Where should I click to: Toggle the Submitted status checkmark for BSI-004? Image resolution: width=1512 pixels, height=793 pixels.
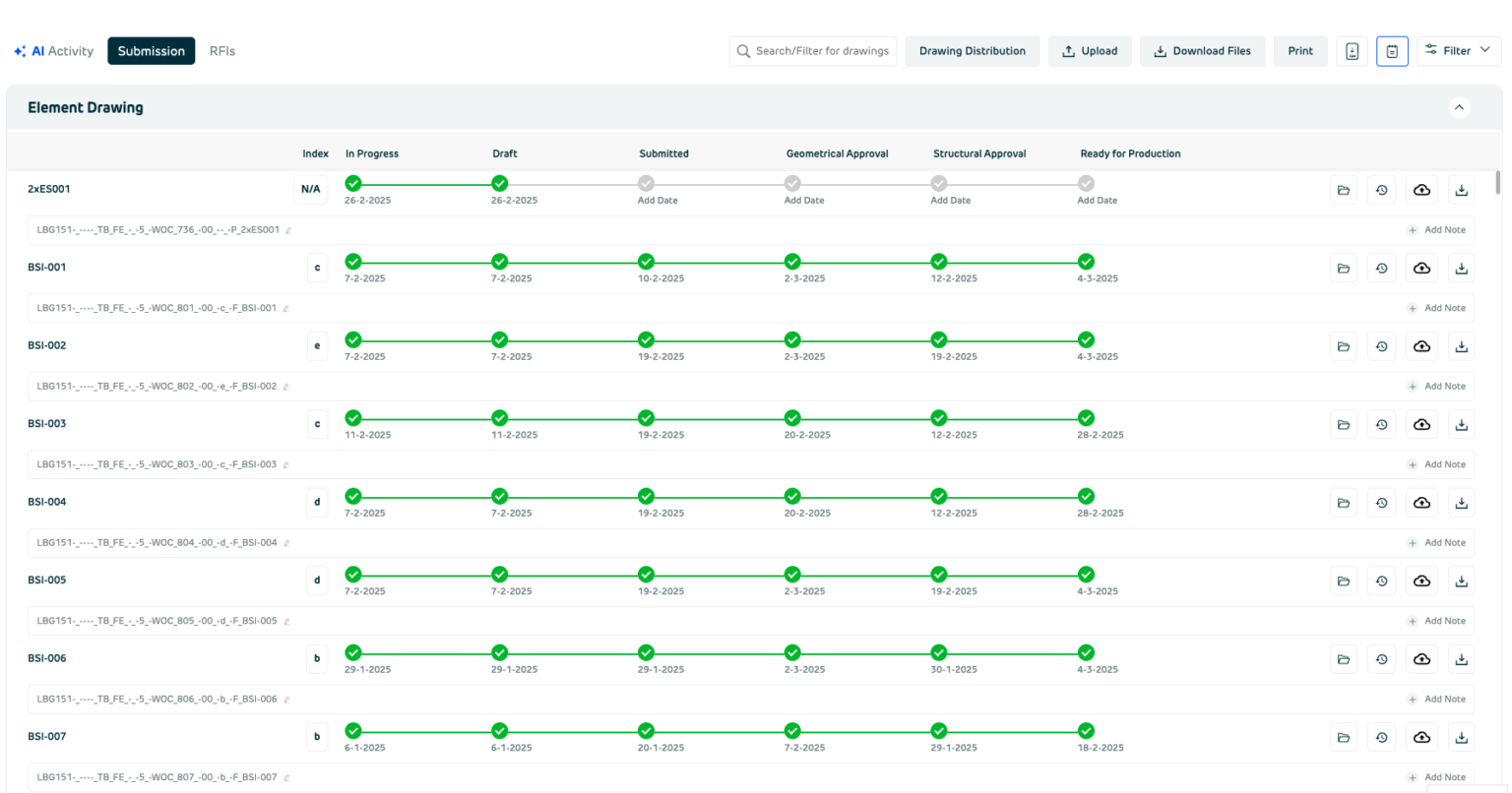(x=646, y=497)
